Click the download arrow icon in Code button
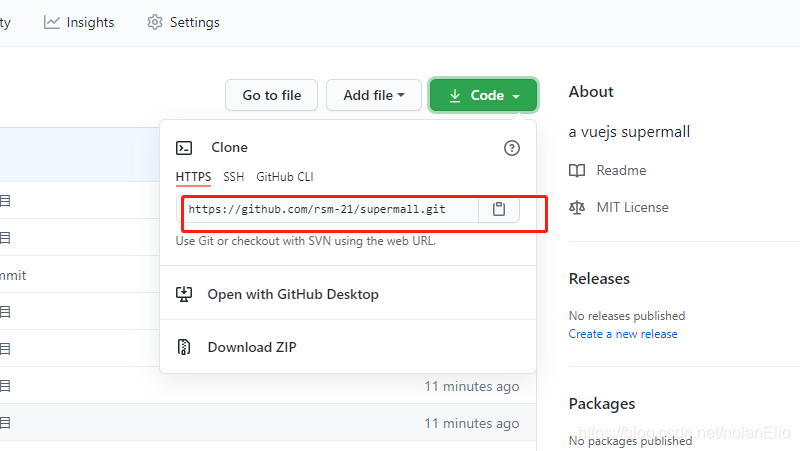This screenshot has width=800, height=451. click(x=455, y=96)
